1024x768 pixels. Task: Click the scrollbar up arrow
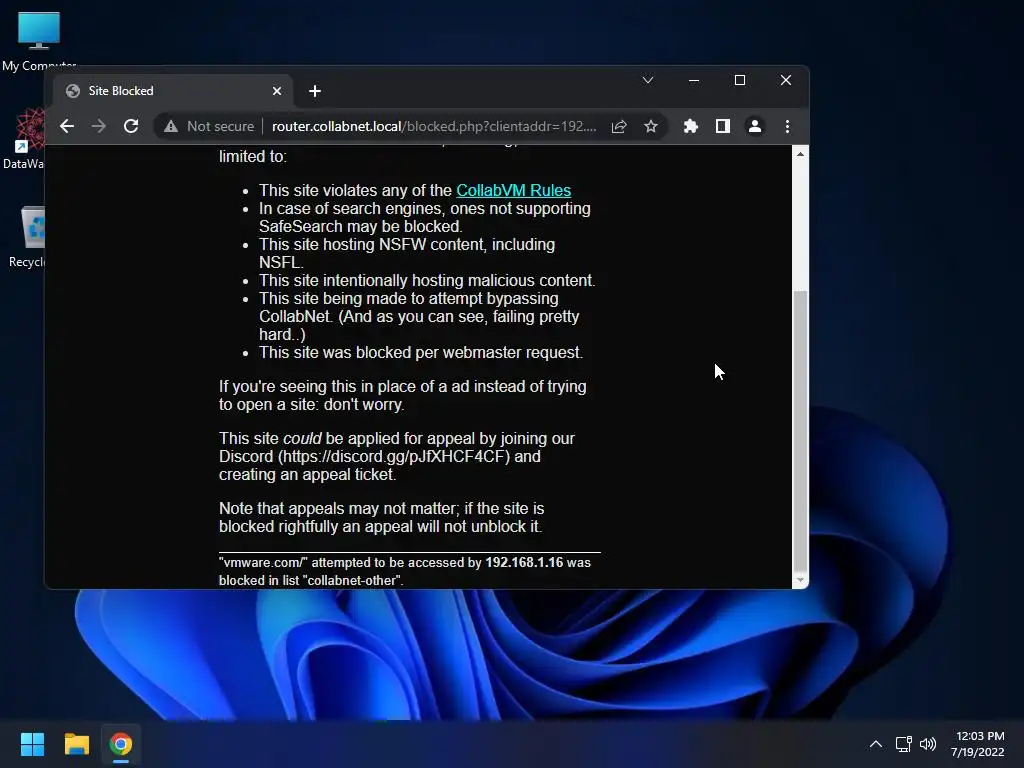800,154
